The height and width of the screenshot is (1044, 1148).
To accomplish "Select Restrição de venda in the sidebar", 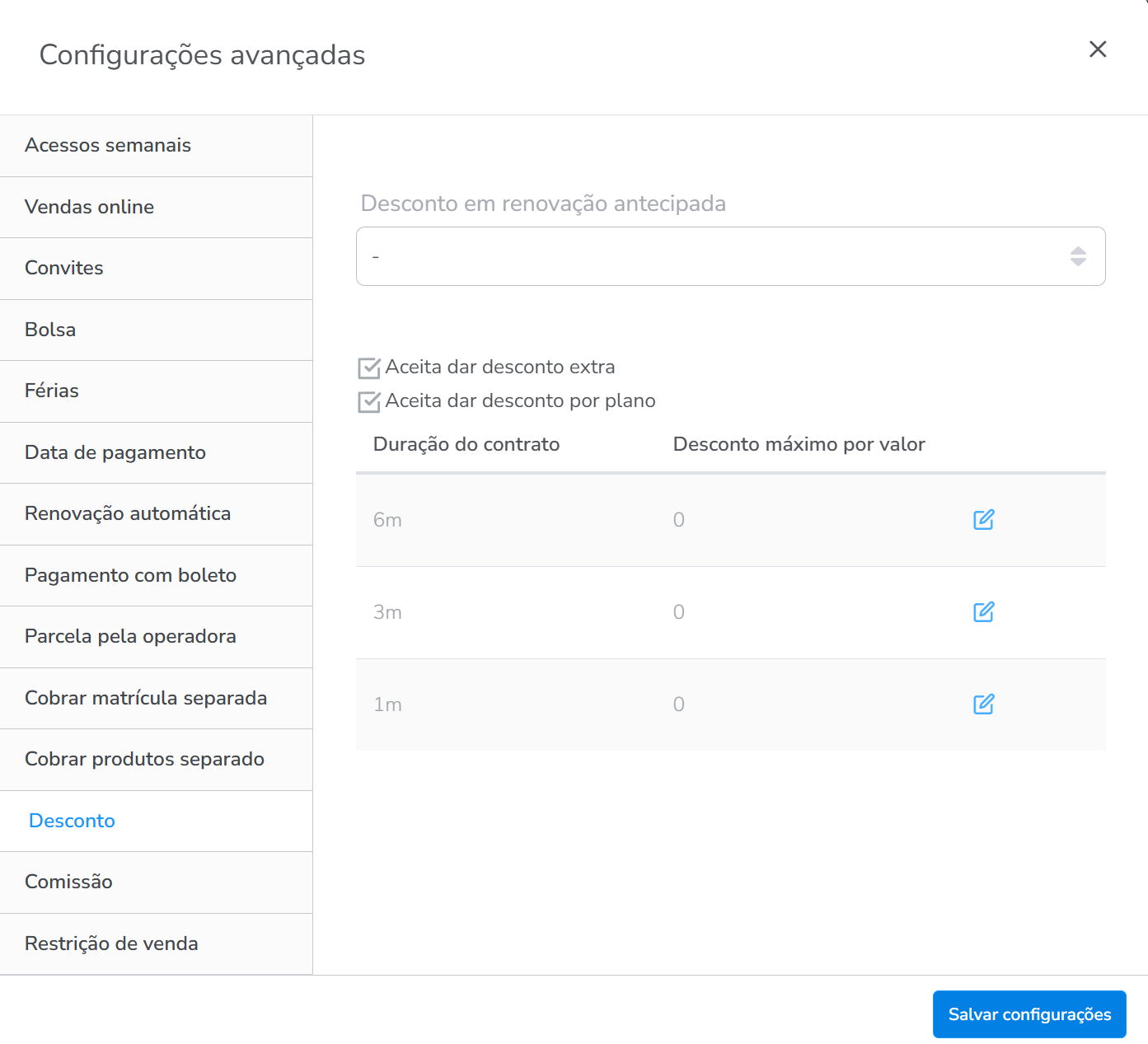I will [x=111, y=943].
